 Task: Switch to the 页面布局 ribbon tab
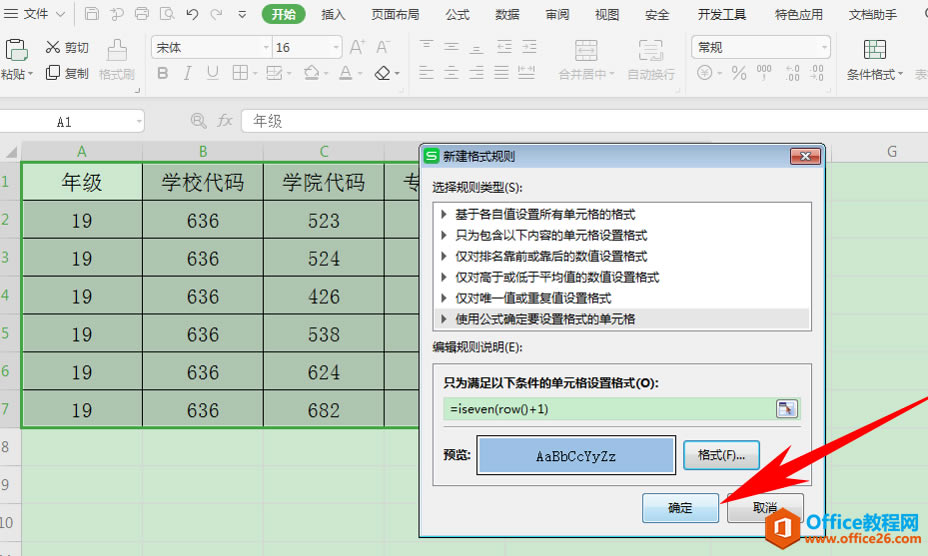tap(395, 14)
